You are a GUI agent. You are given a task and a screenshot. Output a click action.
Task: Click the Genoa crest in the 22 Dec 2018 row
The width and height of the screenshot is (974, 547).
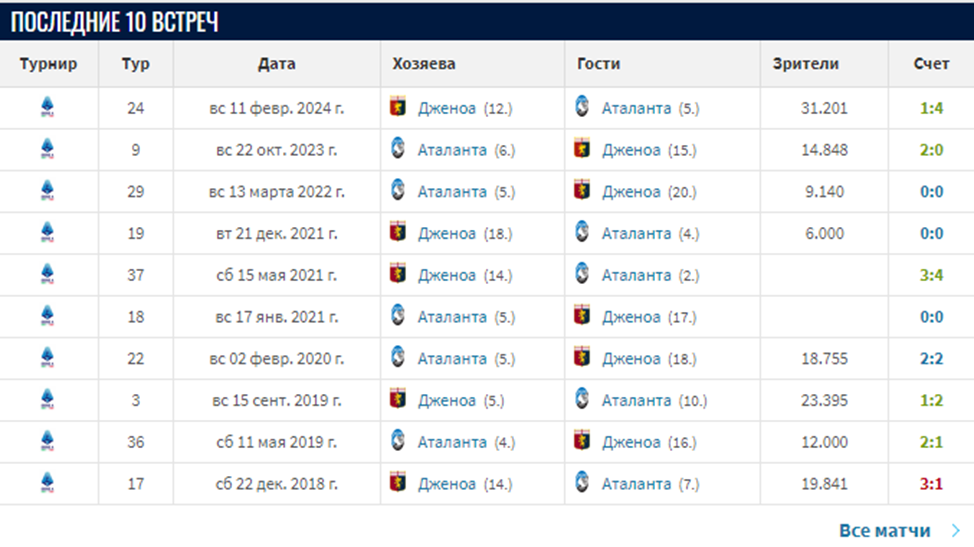398,484
